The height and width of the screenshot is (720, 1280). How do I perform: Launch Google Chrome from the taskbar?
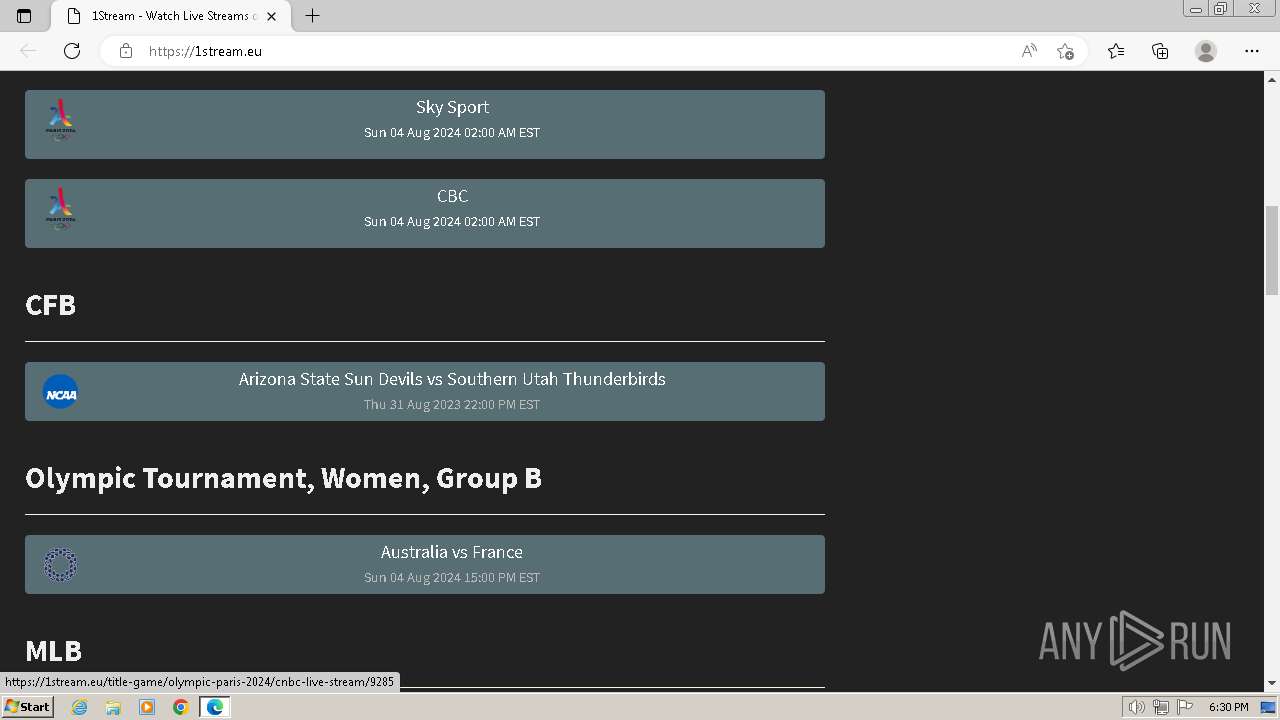[180, 707]
